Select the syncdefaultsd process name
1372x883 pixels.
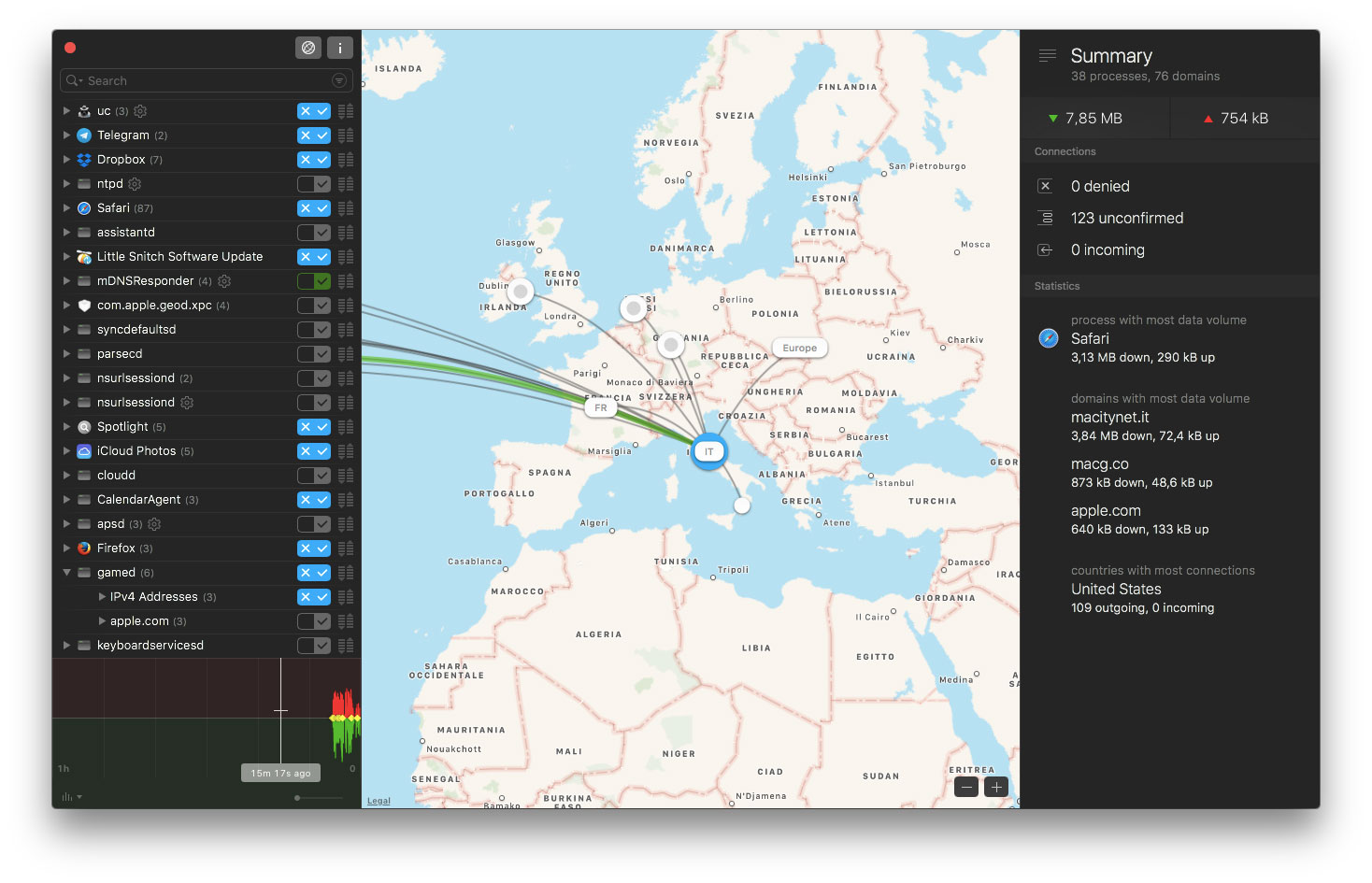136,330
